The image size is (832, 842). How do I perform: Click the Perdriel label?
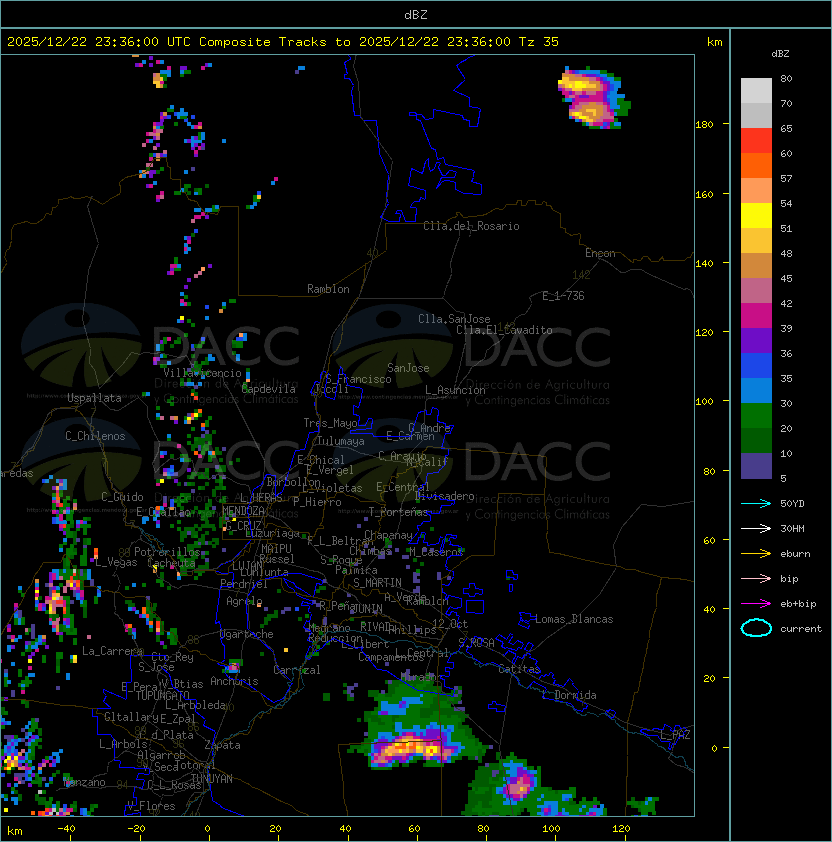coord(244,584)
